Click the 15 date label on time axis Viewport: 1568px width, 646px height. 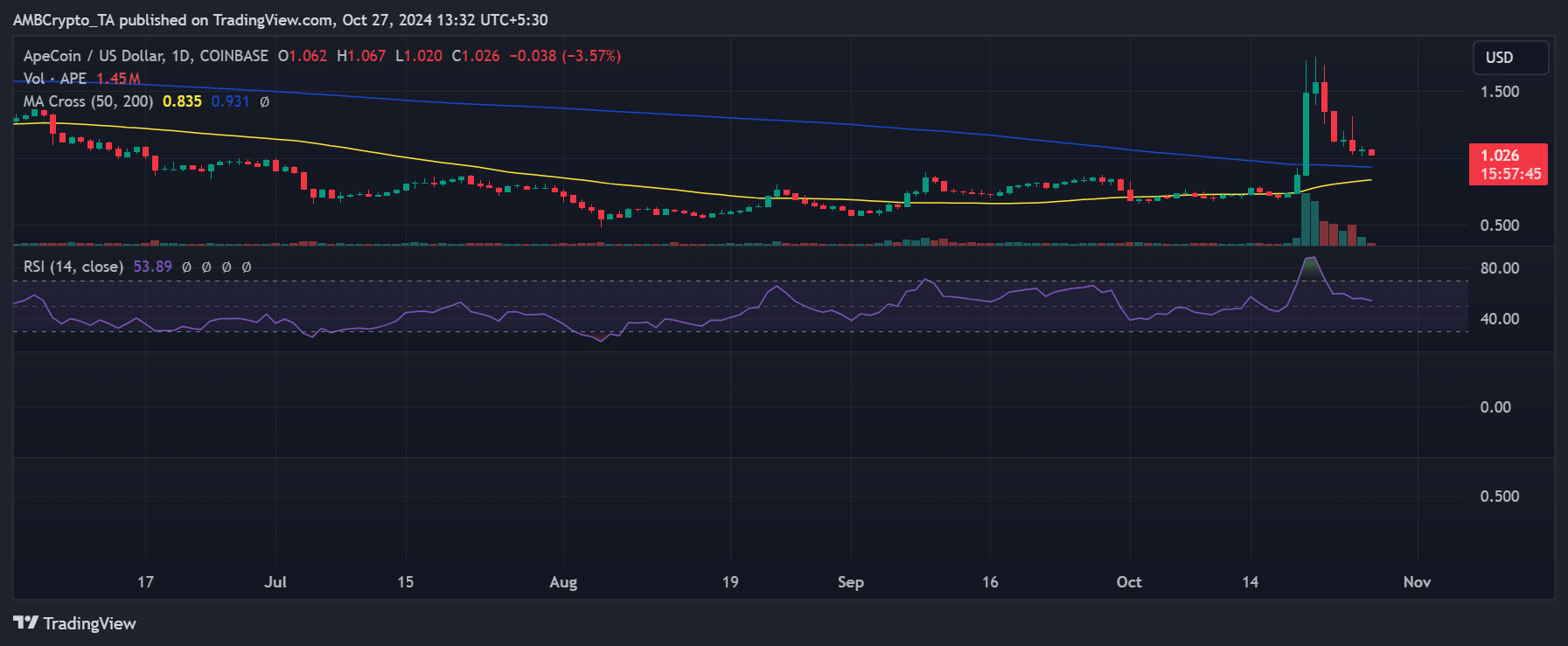click(405, 582)
